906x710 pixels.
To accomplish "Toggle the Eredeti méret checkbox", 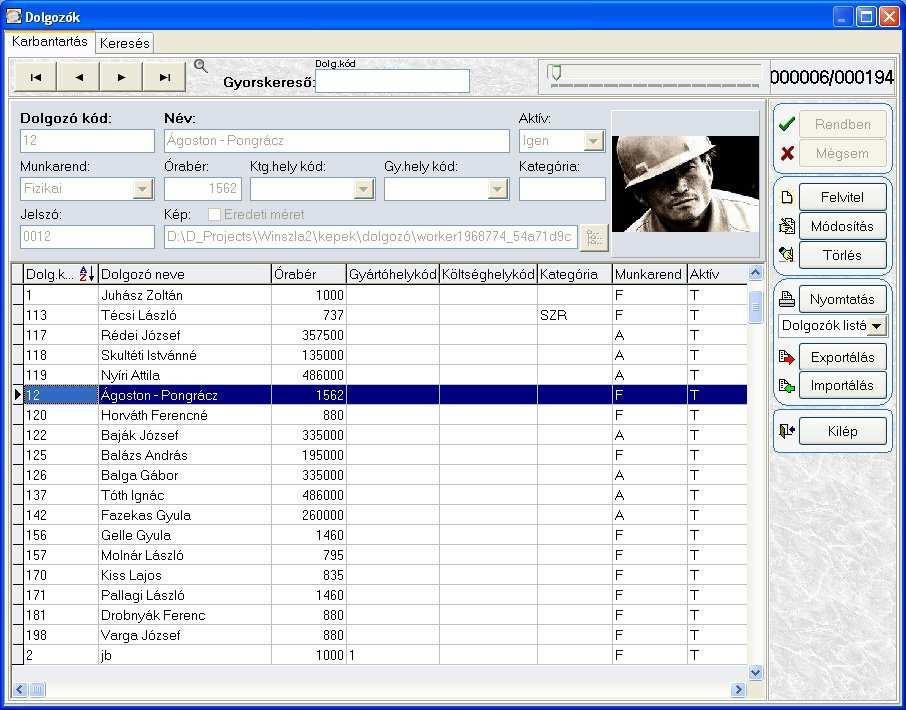I will (x=214, y=214).
